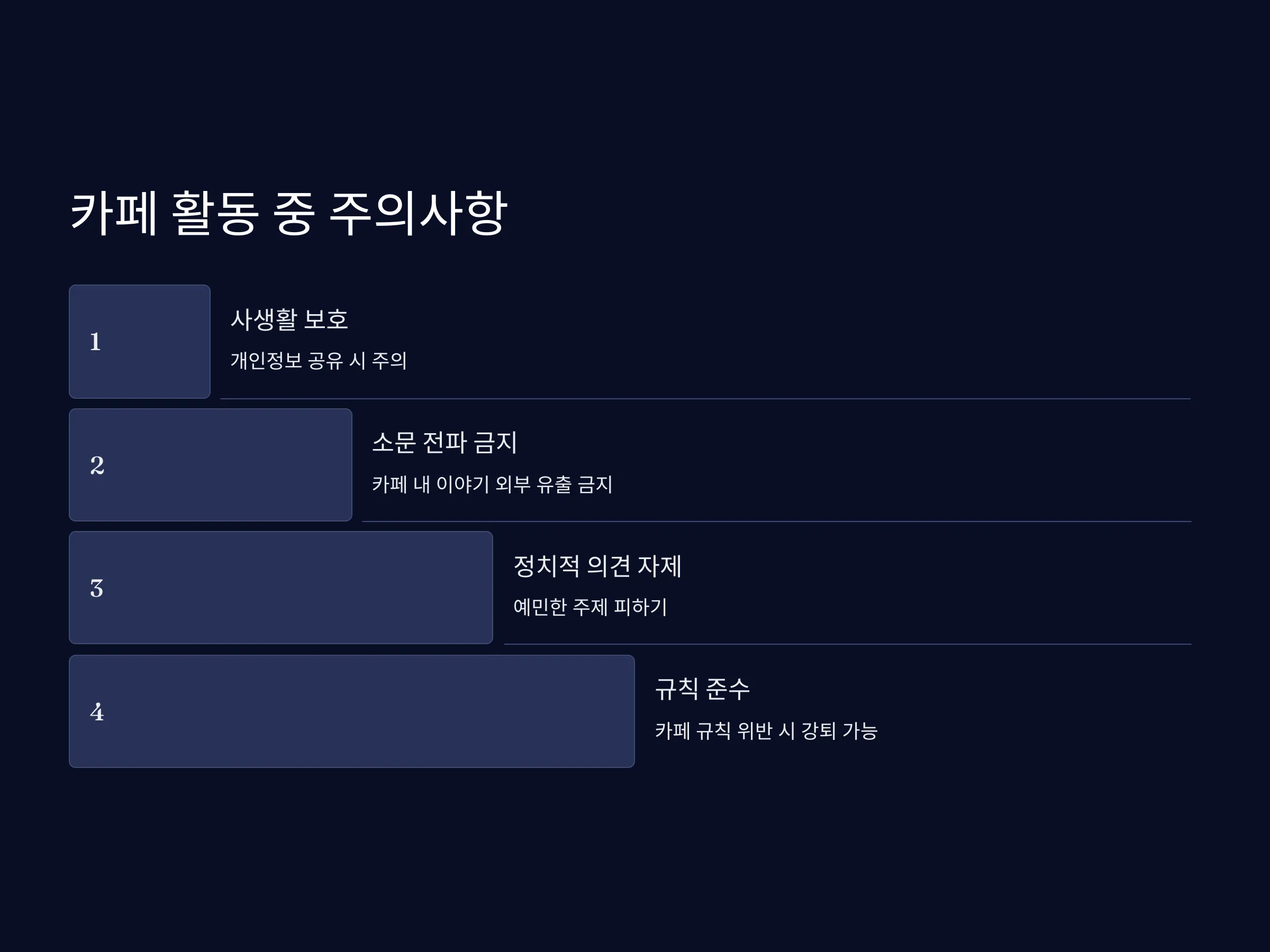Click the divider line under 정치적 의견 자제 section
This screenshot has width=1270, height=952.
coord(848,644)
